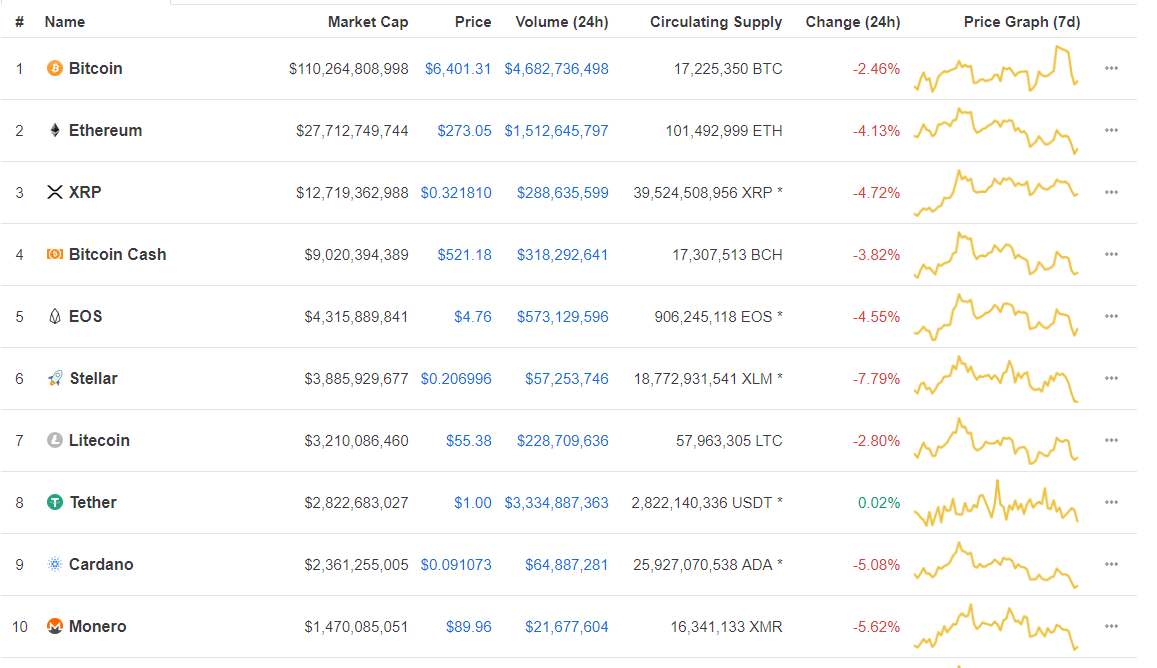Click the Ethereum 7-day price graph
The height and width of the screenshot is (668, 1157).
point(996,131)
